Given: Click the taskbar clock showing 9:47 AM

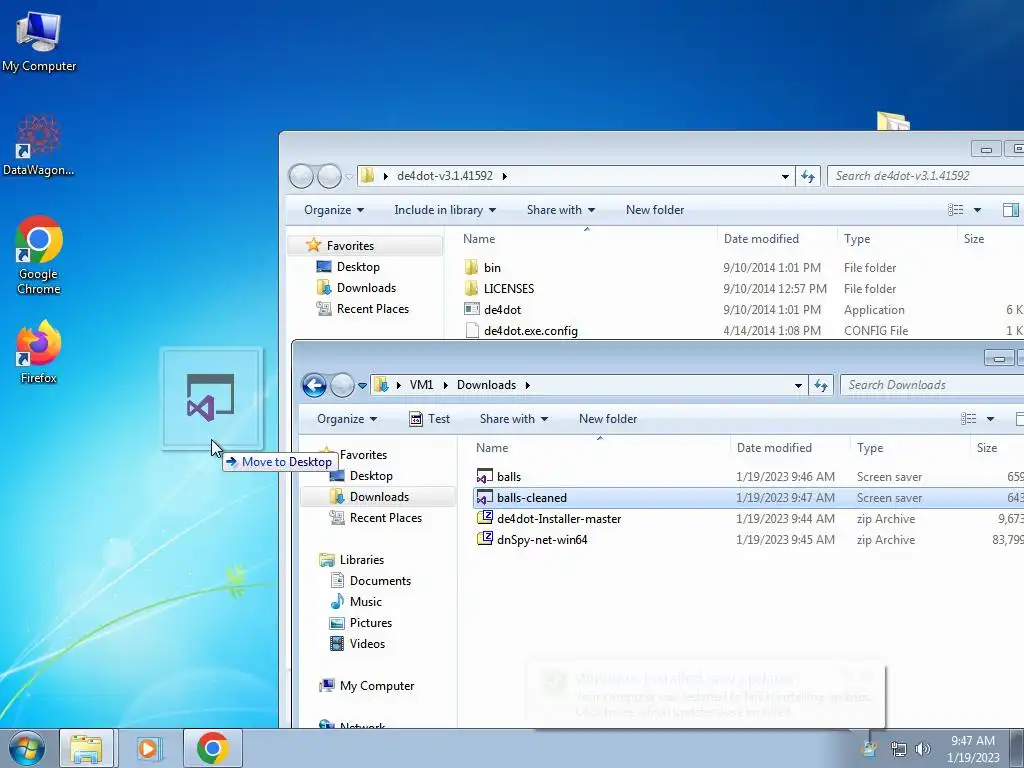Looking at the screenshot, I should click(x=973, y=748).
